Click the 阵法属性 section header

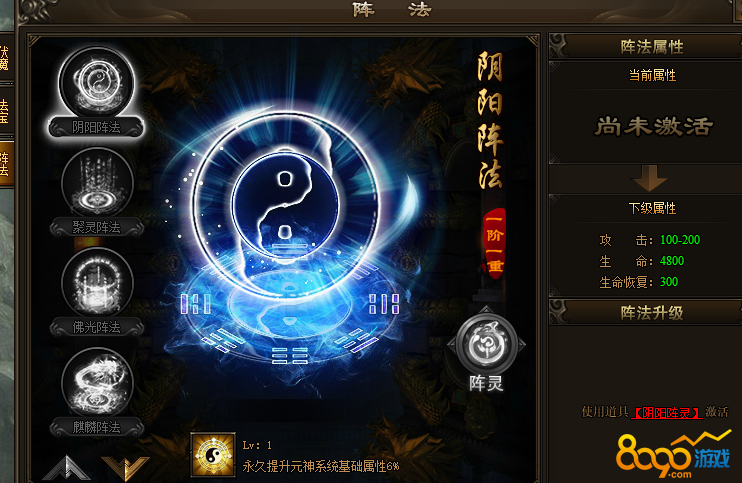click(x=651, y=47)
